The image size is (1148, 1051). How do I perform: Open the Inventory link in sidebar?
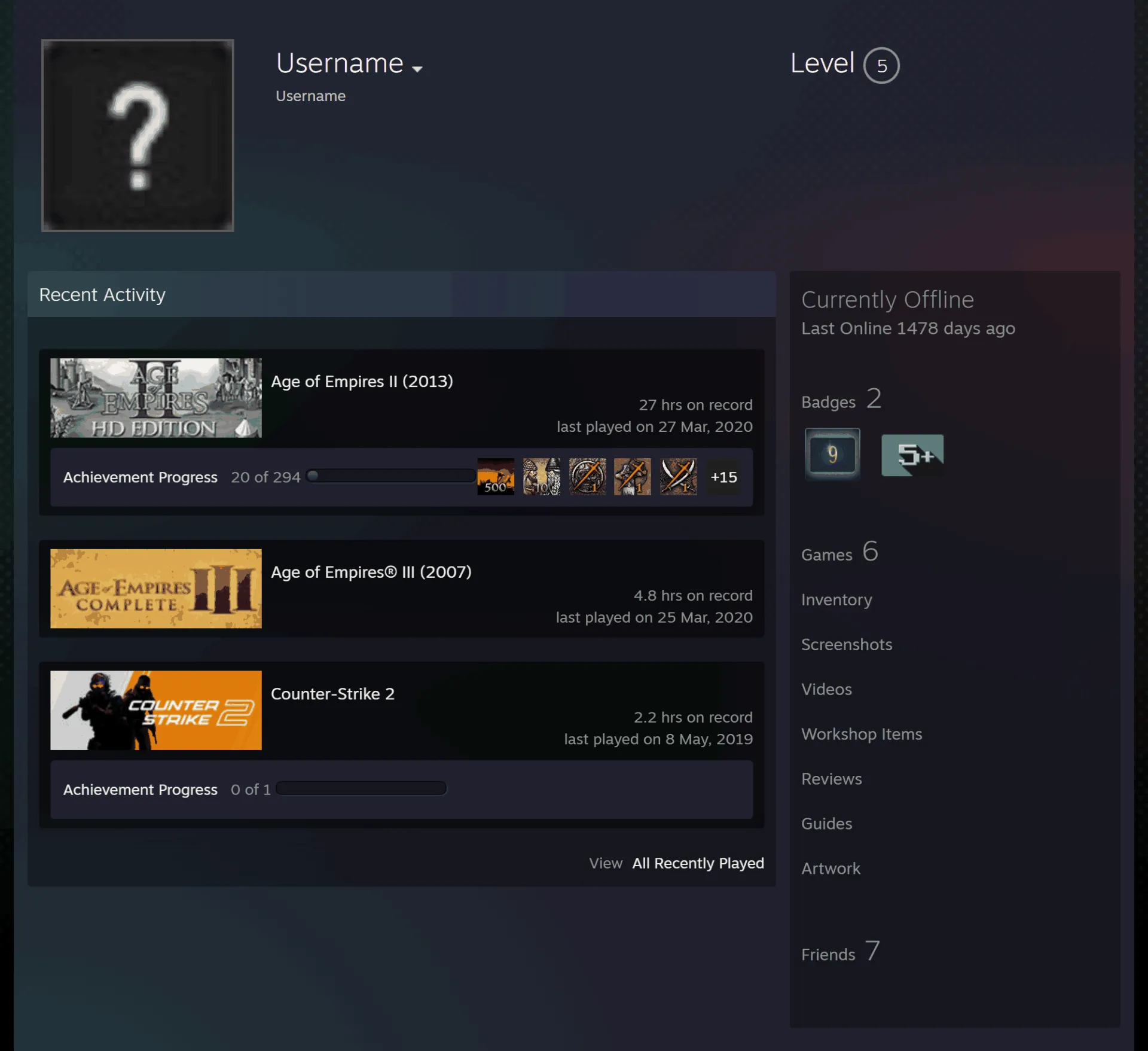point(836,599)
